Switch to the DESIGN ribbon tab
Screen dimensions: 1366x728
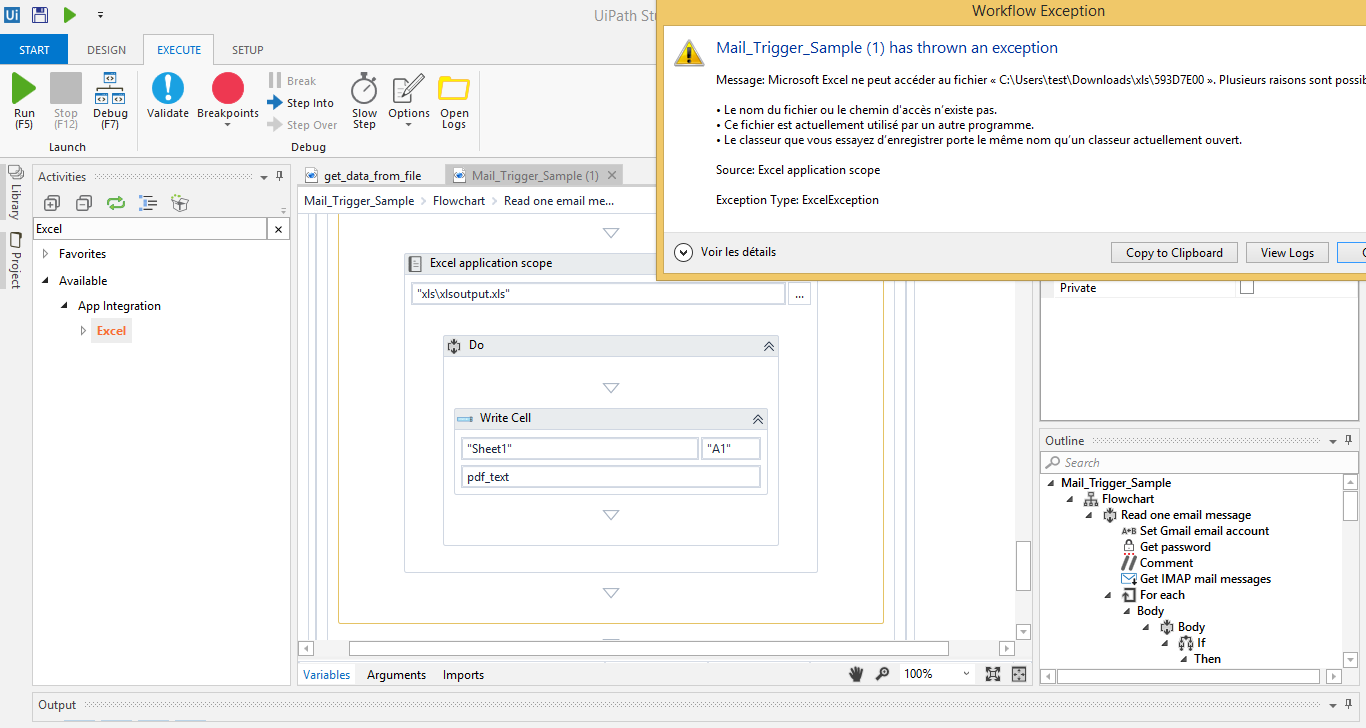[x=106, y=50]
